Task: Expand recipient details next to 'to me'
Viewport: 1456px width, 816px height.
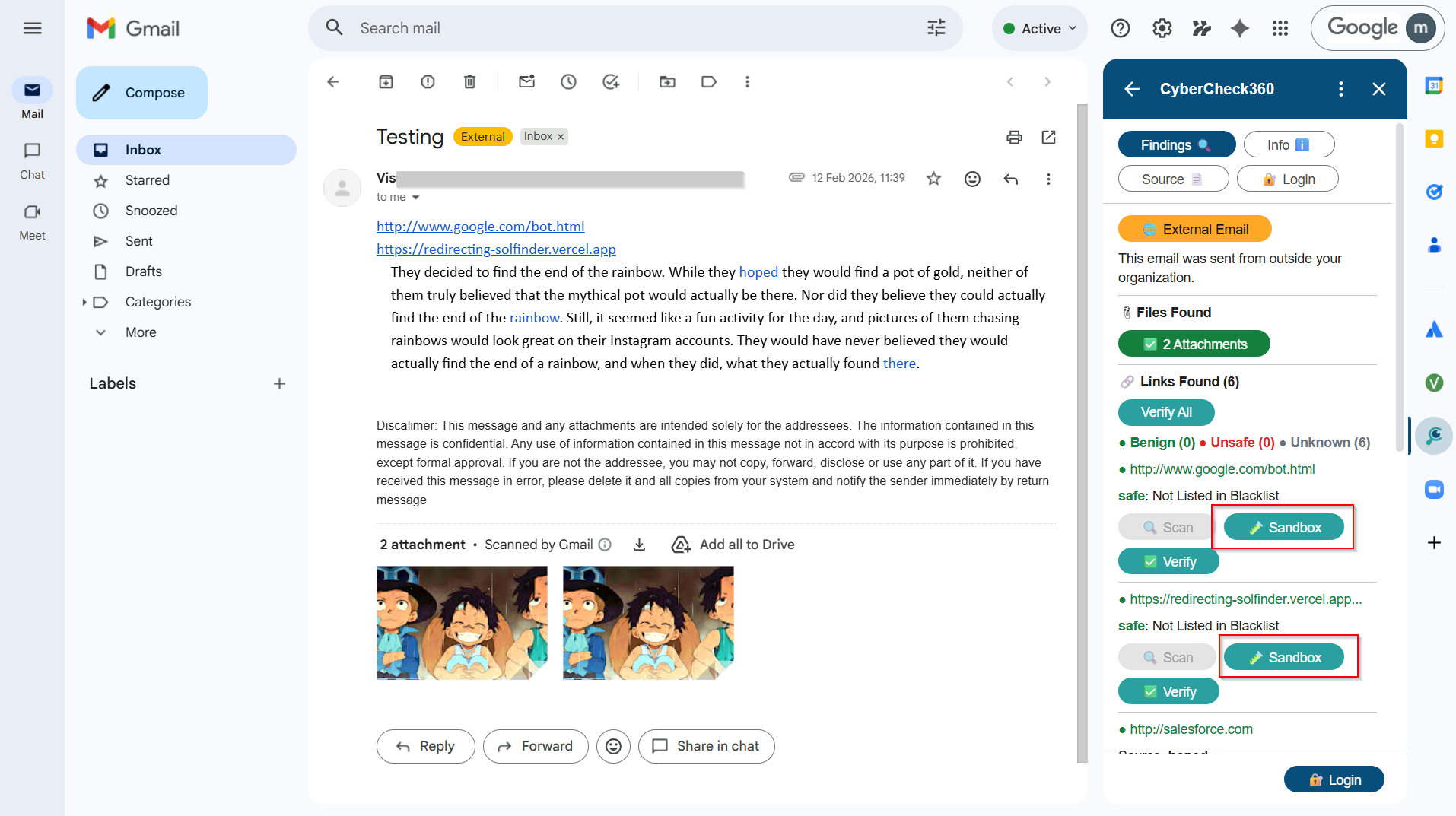Action: [x=415, y=198]
